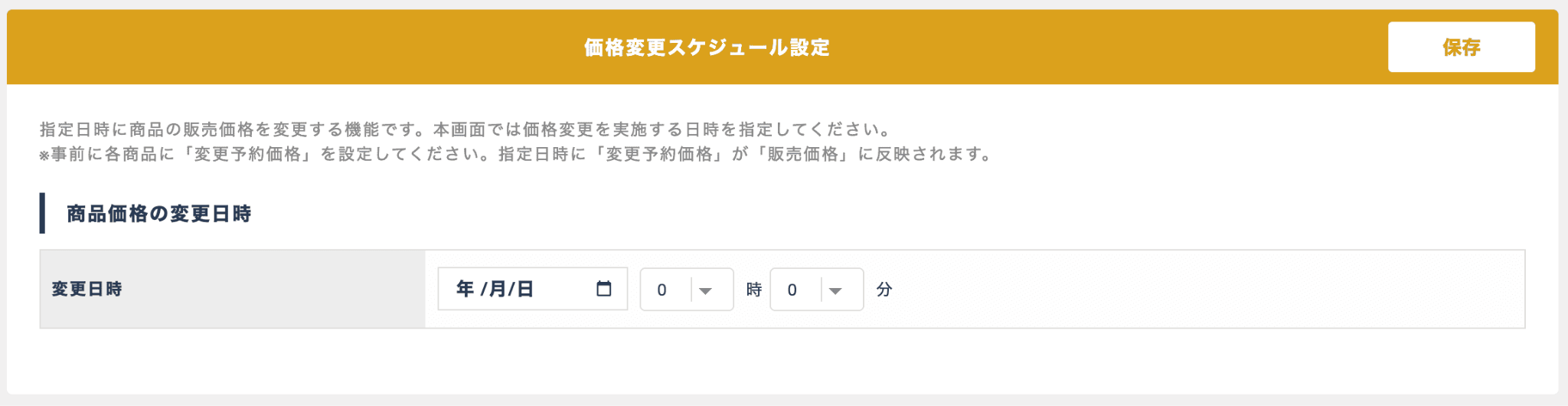Select the 年 year segment in date field
The image size is (1568, 406).
pyautogui.click(x=465, y=289)
